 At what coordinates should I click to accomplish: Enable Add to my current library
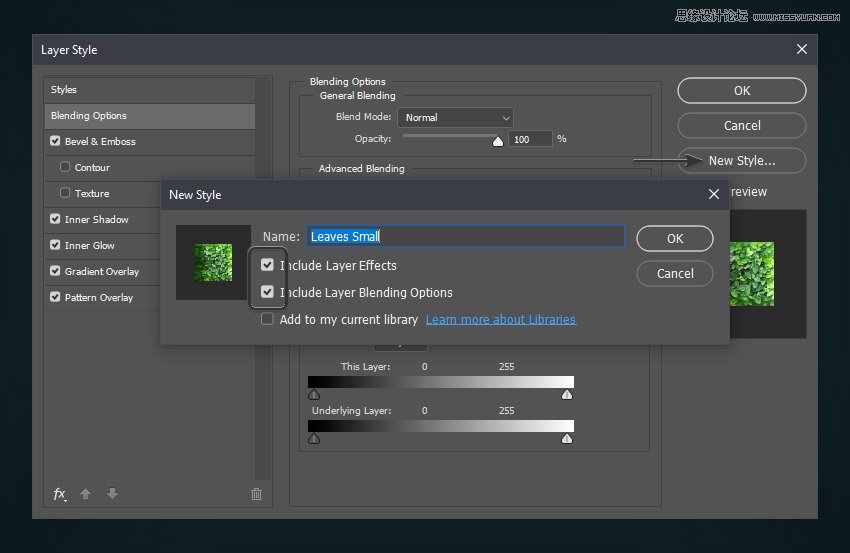267,319
